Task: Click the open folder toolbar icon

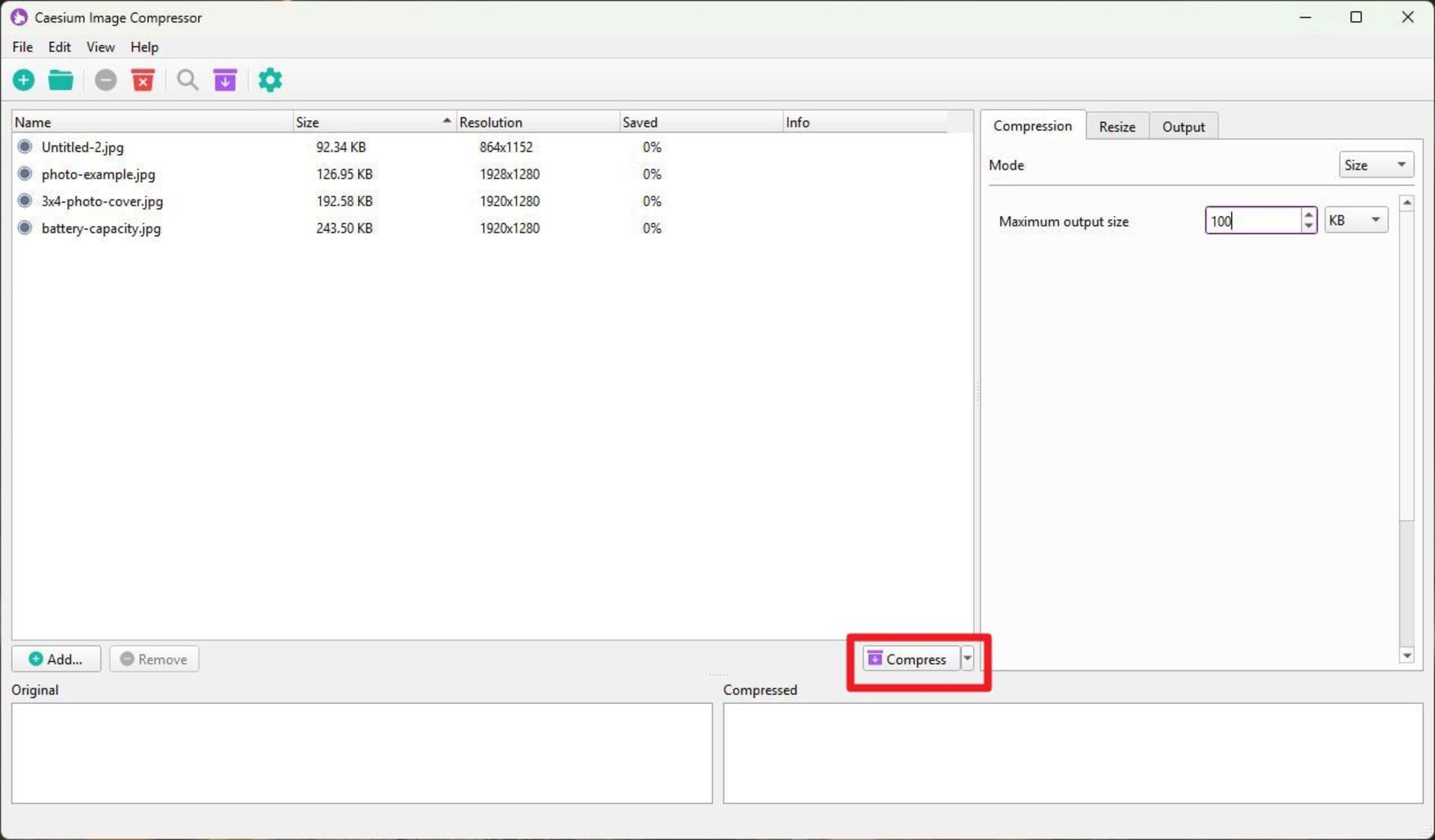Action: [61, 80]
